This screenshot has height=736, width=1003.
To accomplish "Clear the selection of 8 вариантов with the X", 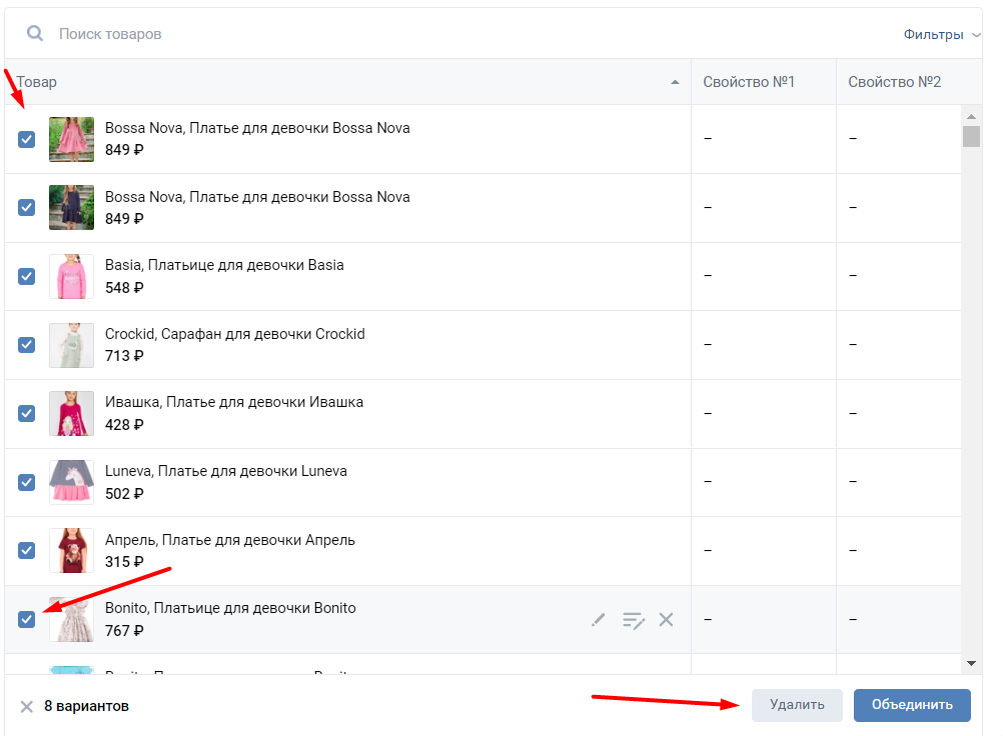I will click(27, 706).
